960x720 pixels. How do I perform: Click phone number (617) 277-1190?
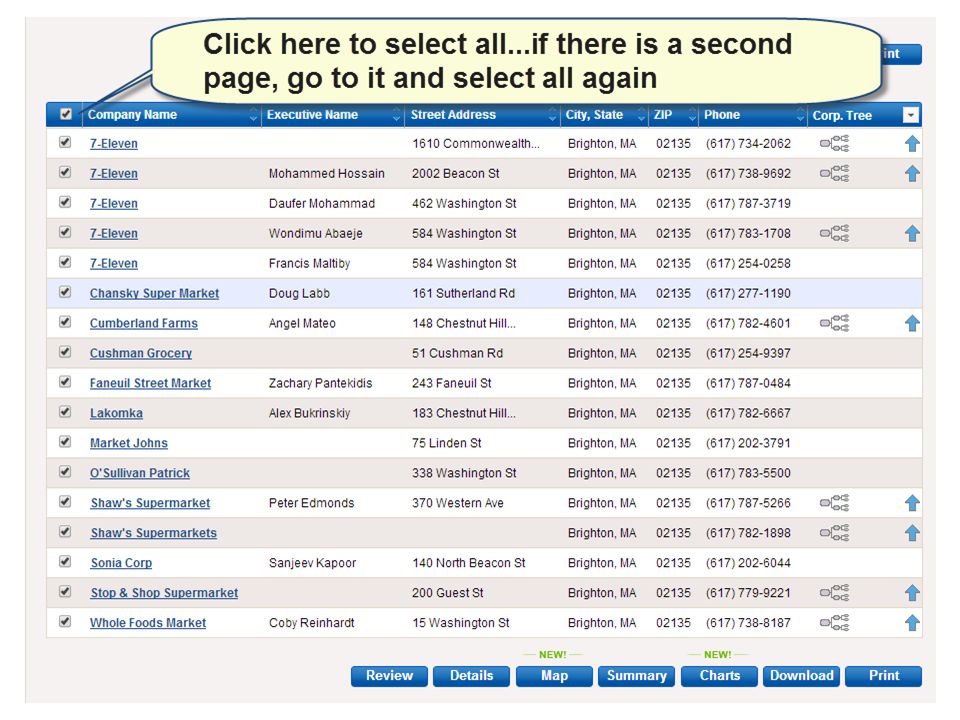[748, 293]
